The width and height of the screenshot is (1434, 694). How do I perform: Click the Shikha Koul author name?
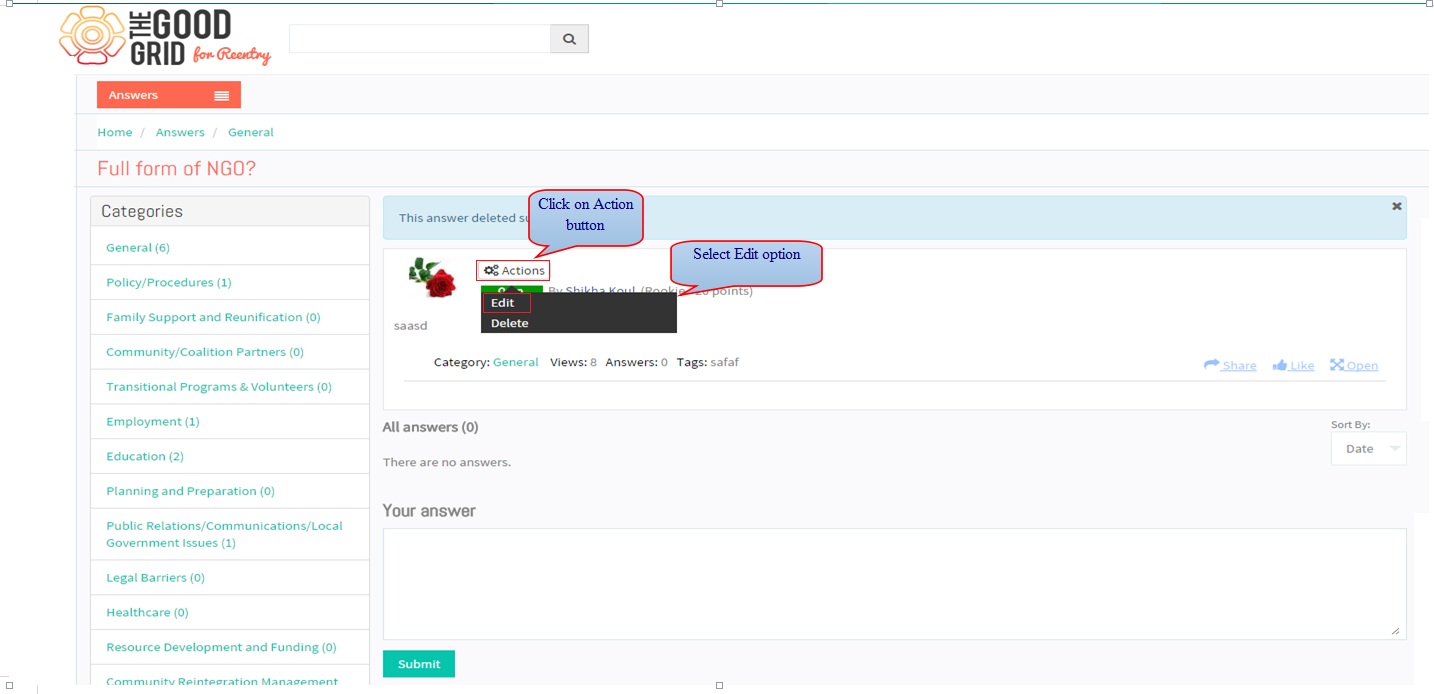point(600,291)
